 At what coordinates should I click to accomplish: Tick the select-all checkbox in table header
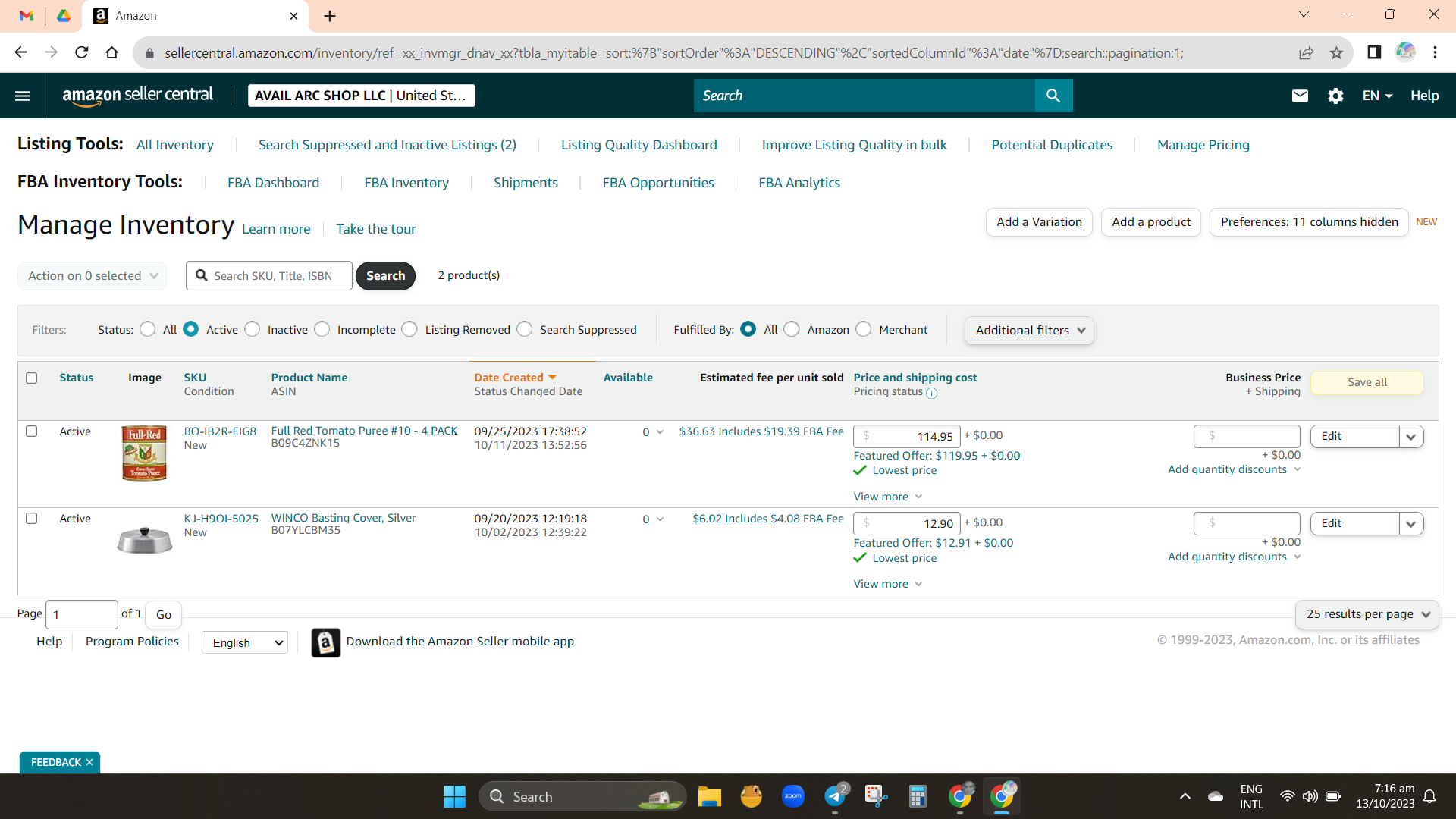tap(31, 378)
